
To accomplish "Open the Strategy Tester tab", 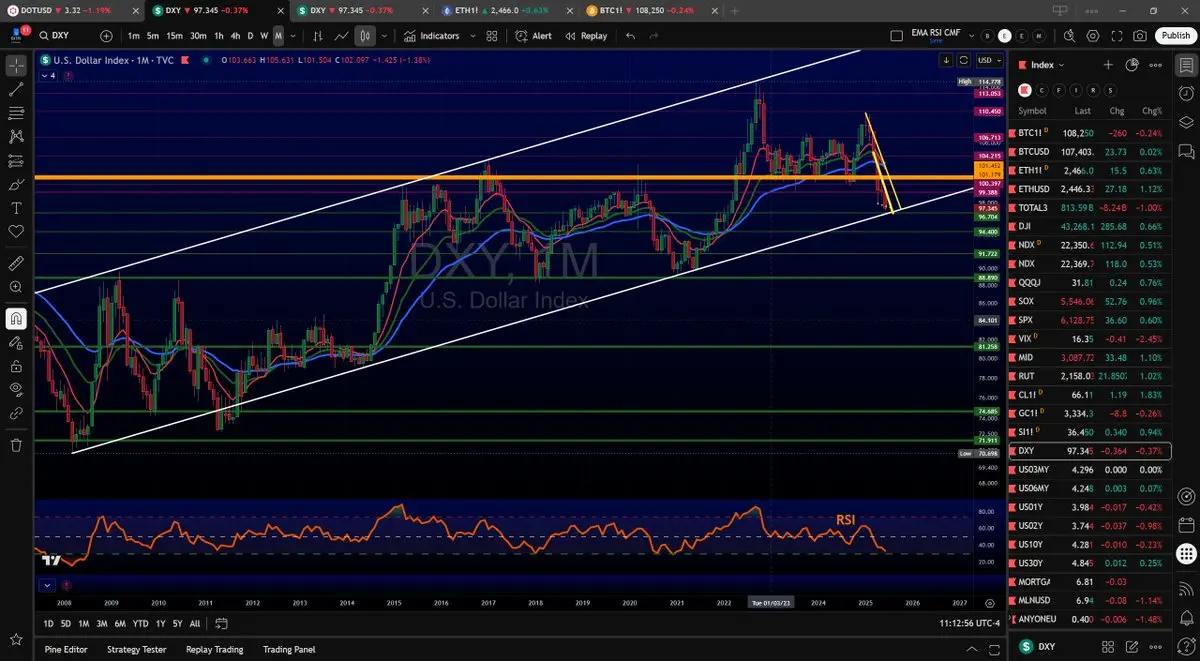I will [136, 649].
